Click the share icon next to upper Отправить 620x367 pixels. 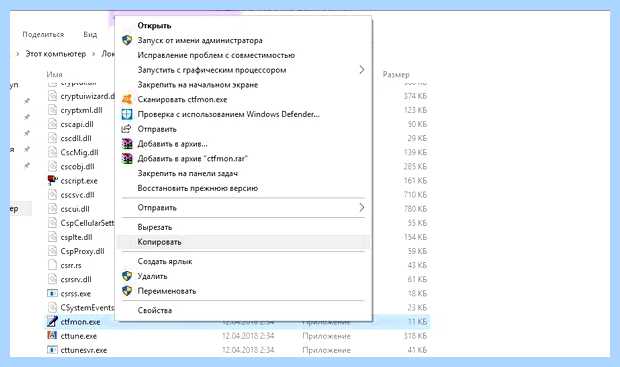(x=127, y=129)
